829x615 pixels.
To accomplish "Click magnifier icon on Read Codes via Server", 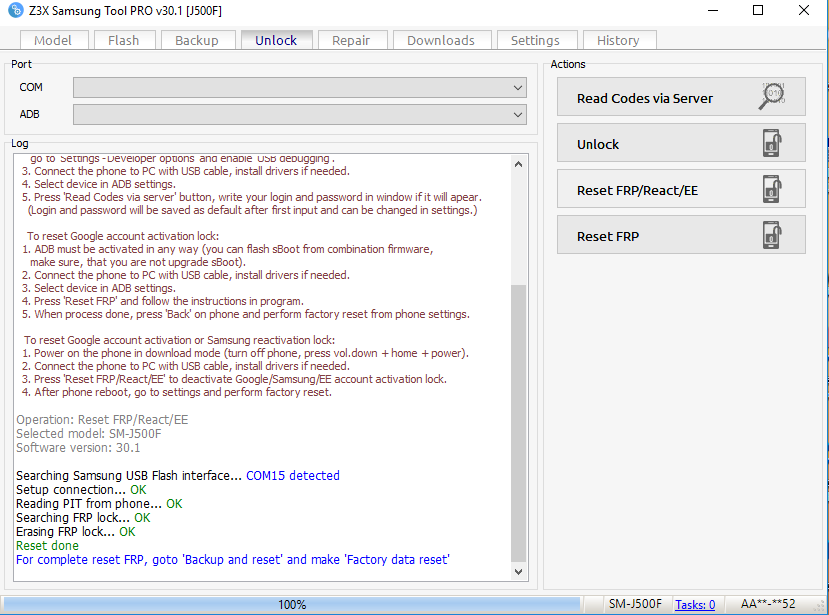I will click(x=772, y=96).
